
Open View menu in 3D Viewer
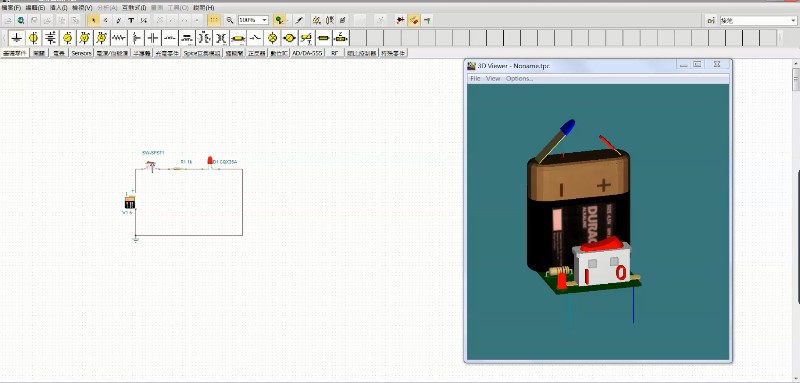pos(493,79)
